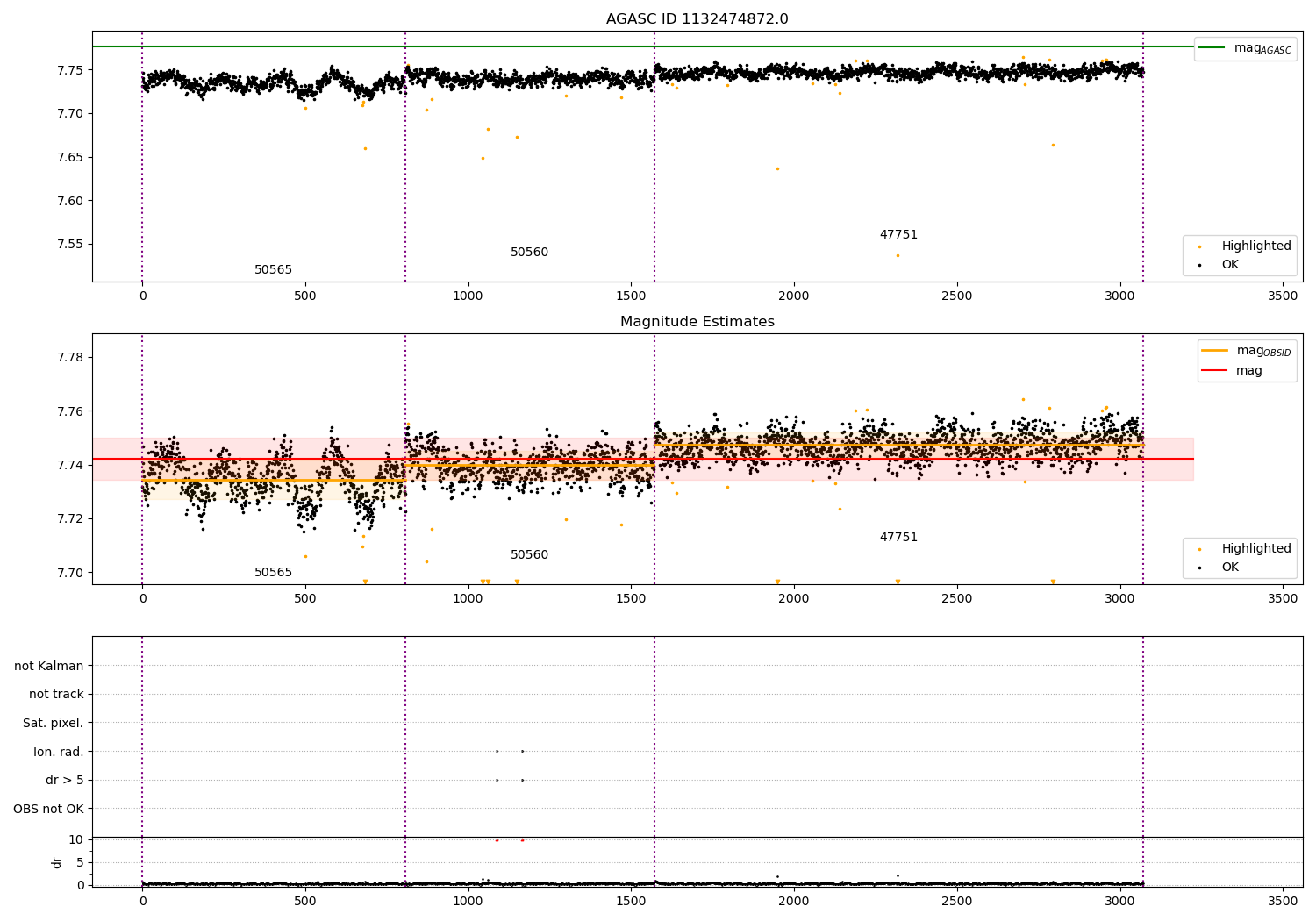Click the 7.78 y-axis tick label
Screen dimensions: 1316x921
70,358
